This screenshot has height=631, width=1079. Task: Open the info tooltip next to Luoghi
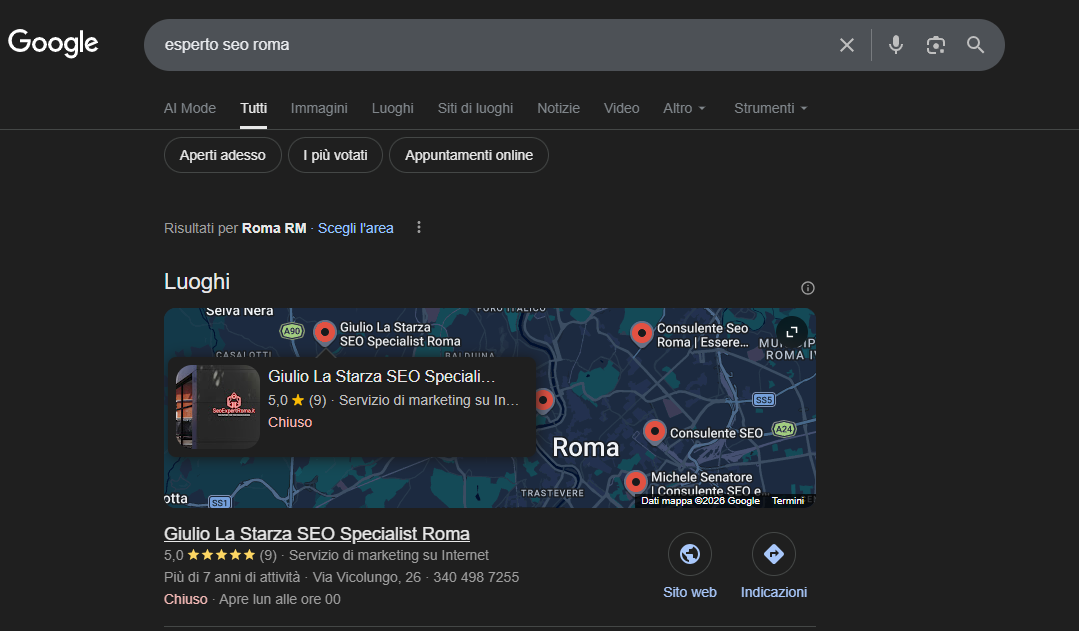pyautogui.click(x=807, y=287)
